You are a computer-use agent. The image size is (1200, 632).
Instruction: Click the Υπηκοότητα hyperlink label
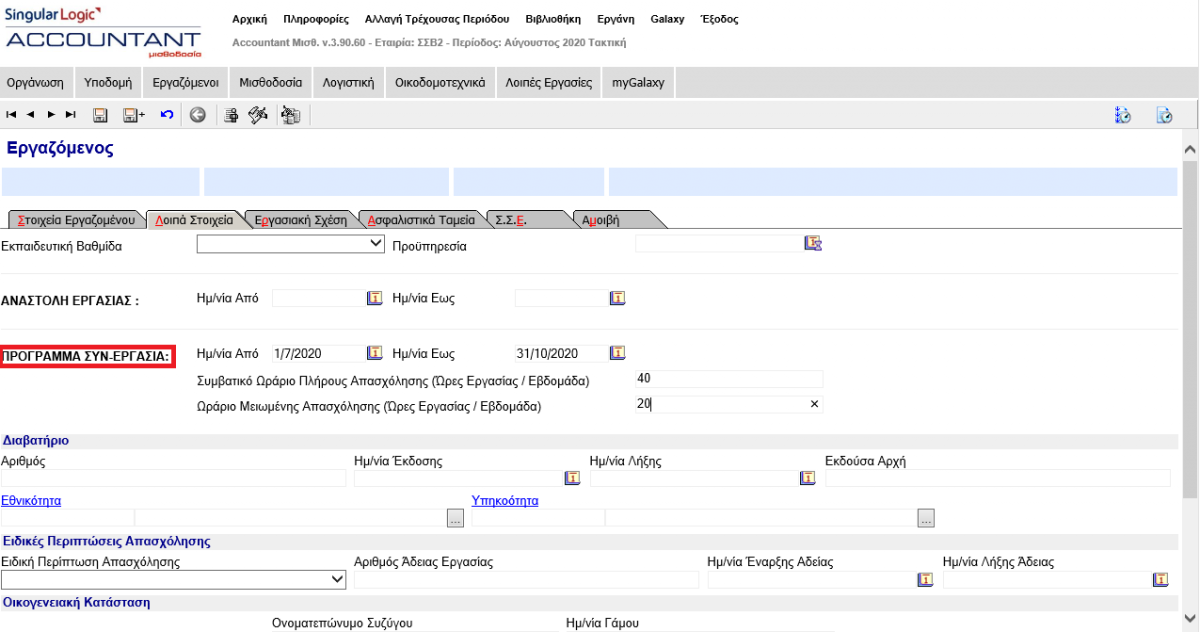505,500
